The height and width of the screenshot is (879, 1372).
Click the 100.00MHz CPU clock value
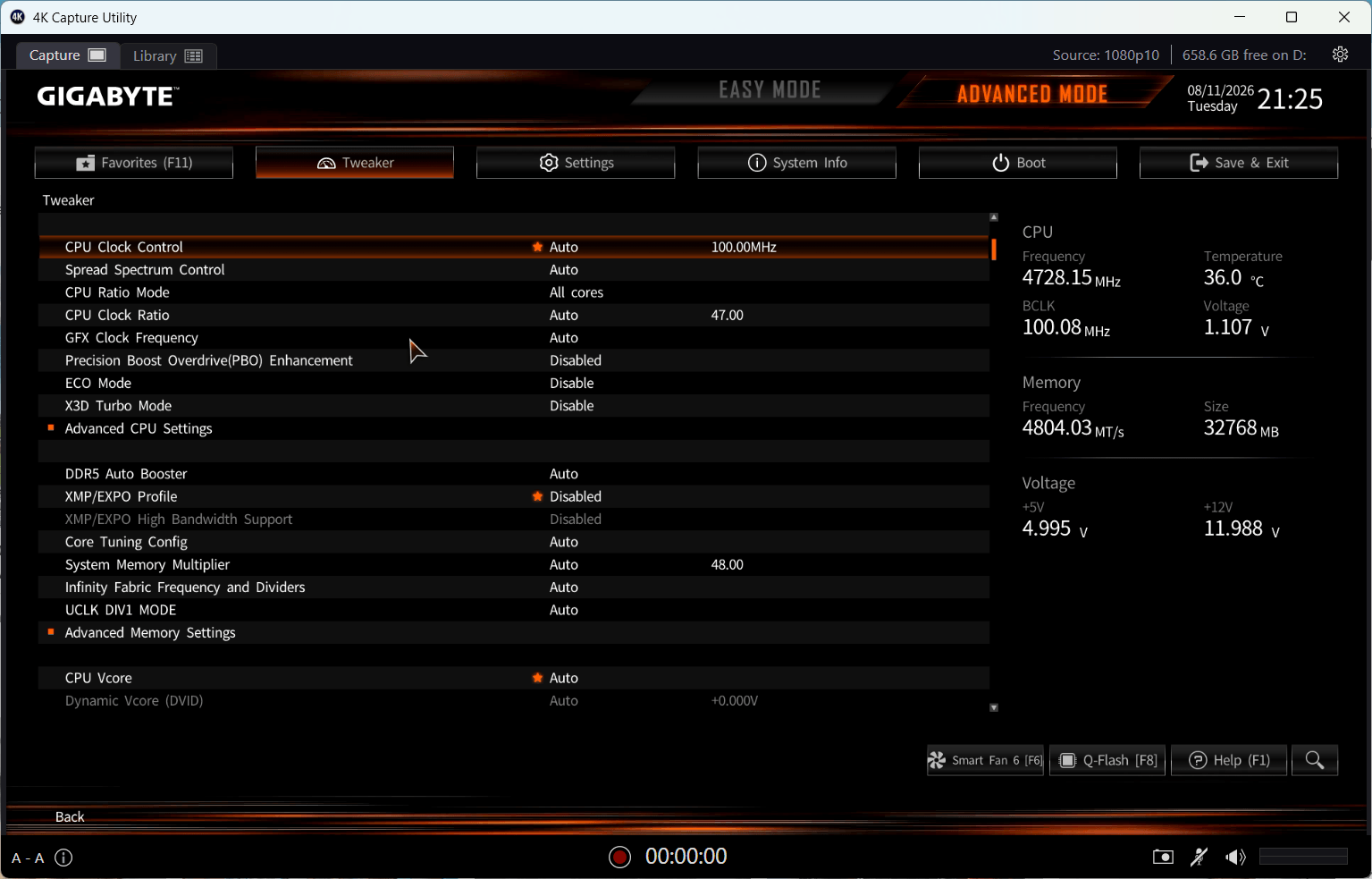(x=744, y=247)
